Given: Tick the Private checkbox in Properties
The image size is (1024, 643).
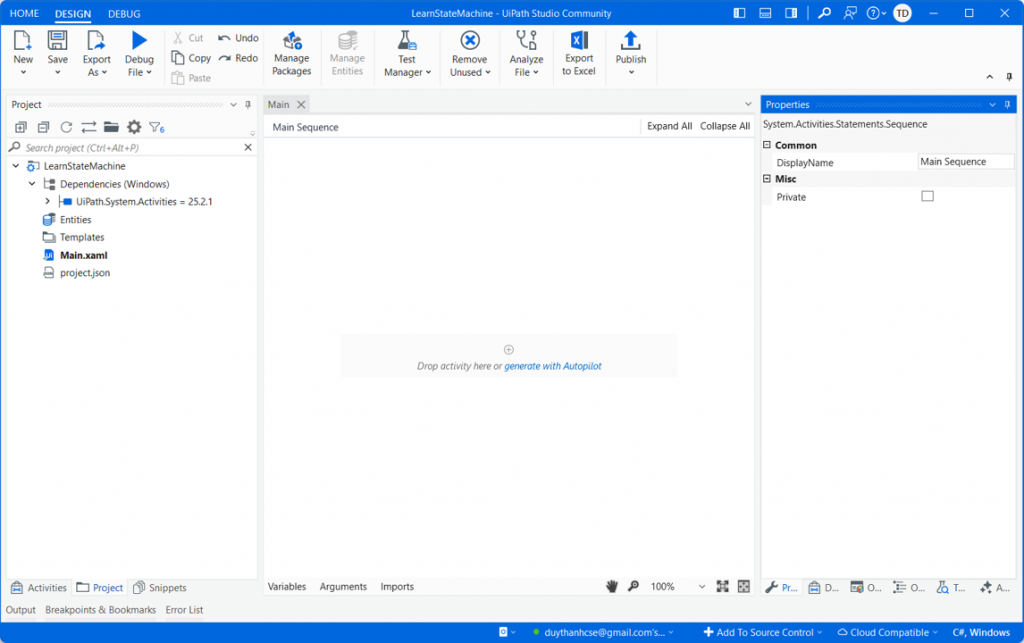Looking at the screenshot, I should click(927, 196).
